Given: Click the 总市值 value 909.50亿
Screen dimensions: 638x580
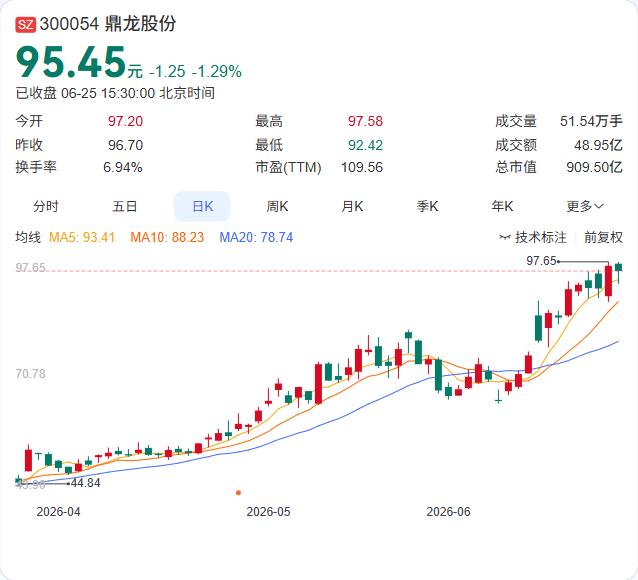Looking at the screenshot, I should (594, 167).
